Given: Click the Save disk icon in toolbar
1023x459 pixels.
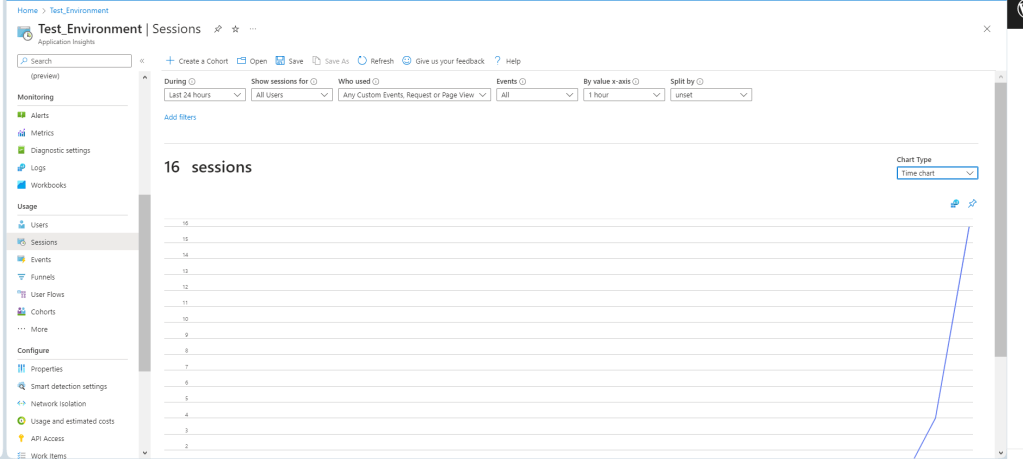Looking at the screenshot, I should [280, 61].
